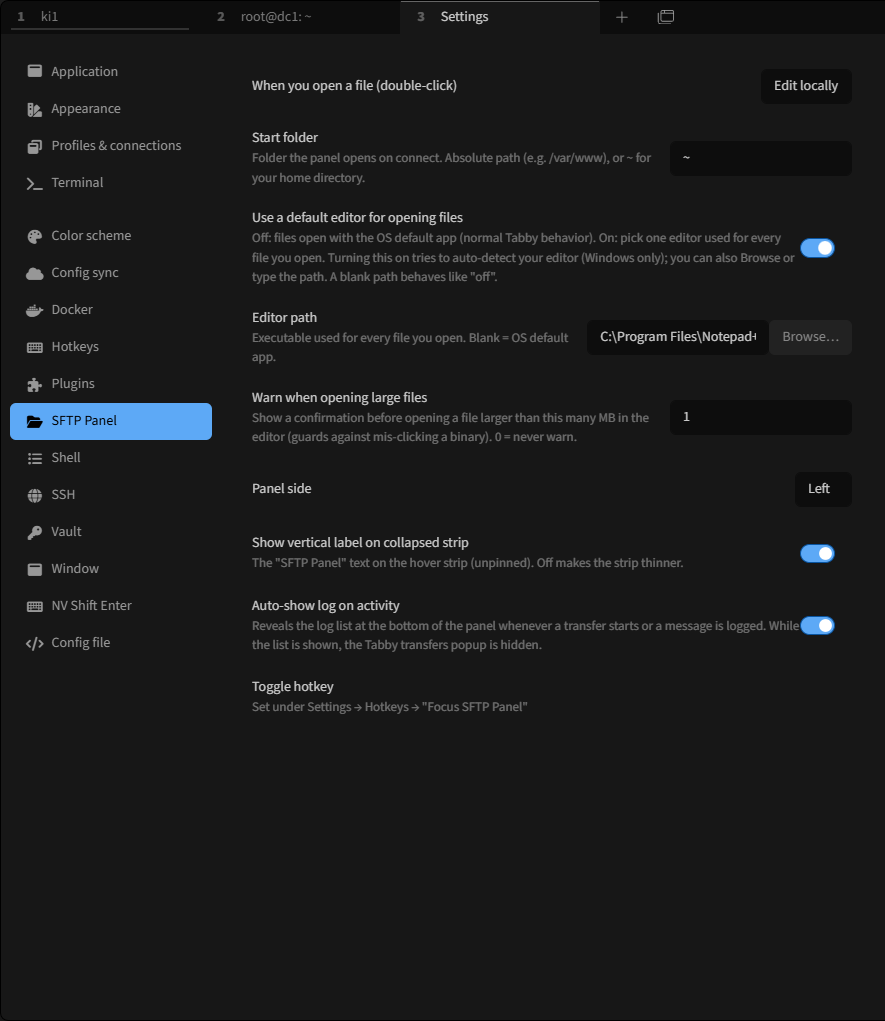This screenshot has width=885, height=1021.
Task: Open the Color scheme section
Action: point(111,236)
